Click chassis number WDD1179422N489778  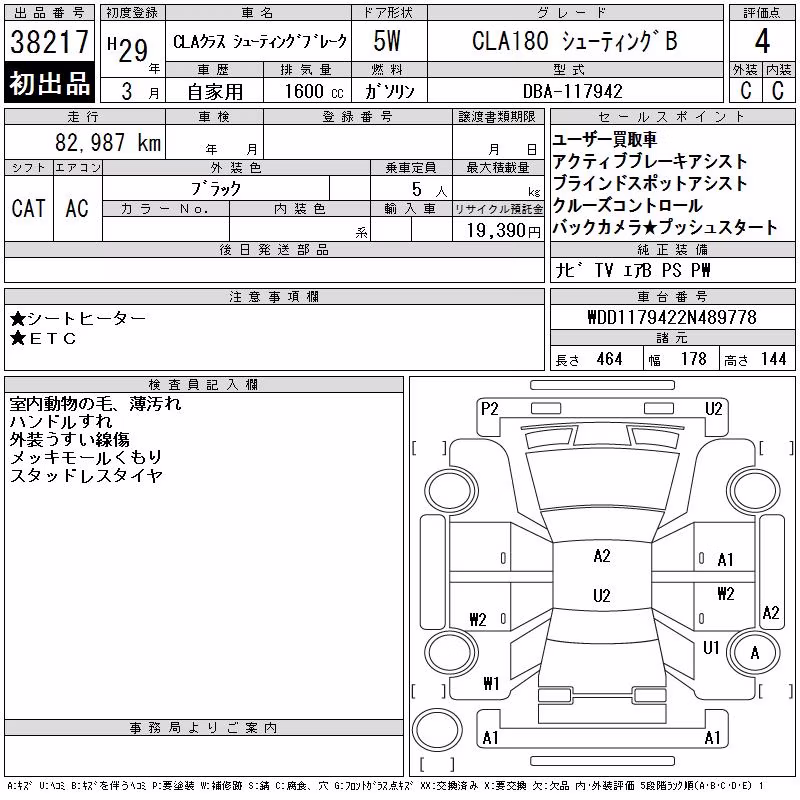[x=672, y=317]
